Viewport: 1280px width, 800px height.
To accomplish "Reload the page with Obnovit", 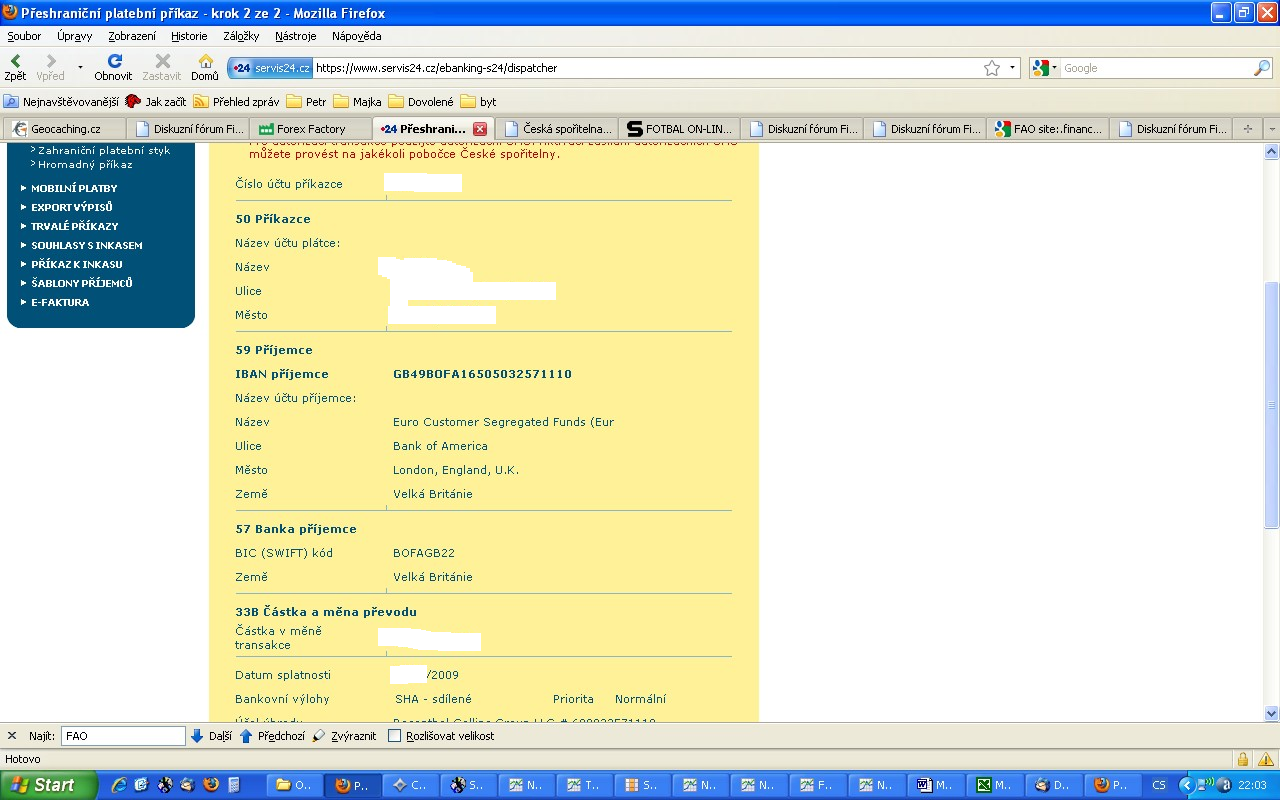I will tap(113, 67).
